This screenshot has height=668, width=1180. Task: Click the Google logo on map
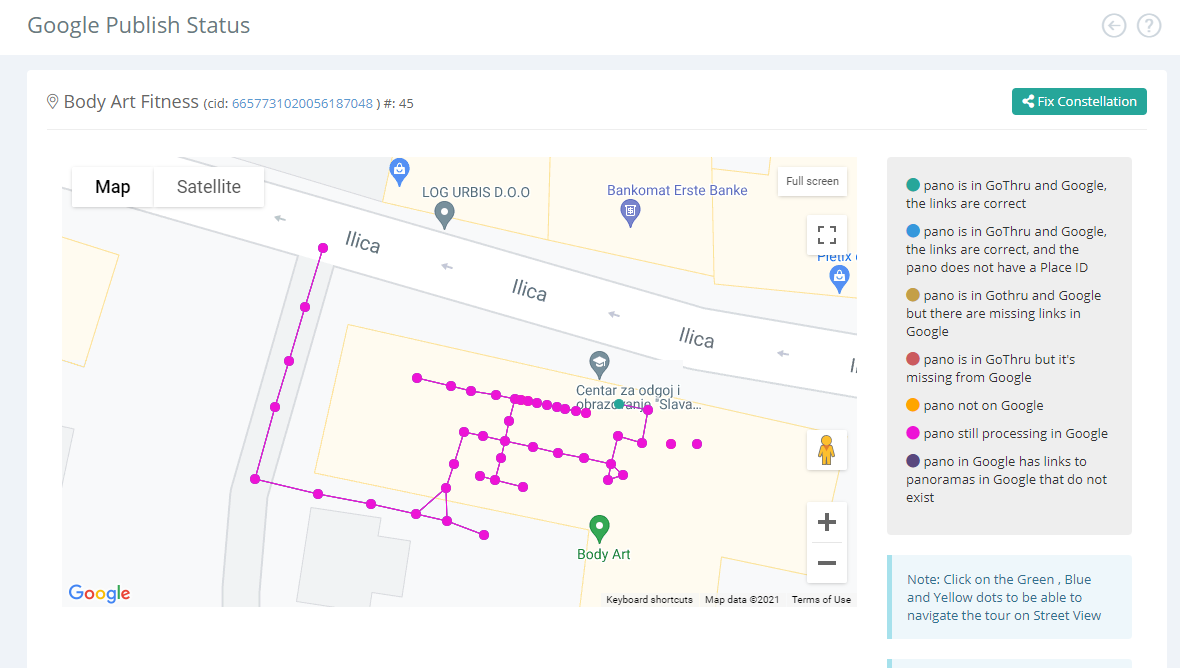point(99,593)
